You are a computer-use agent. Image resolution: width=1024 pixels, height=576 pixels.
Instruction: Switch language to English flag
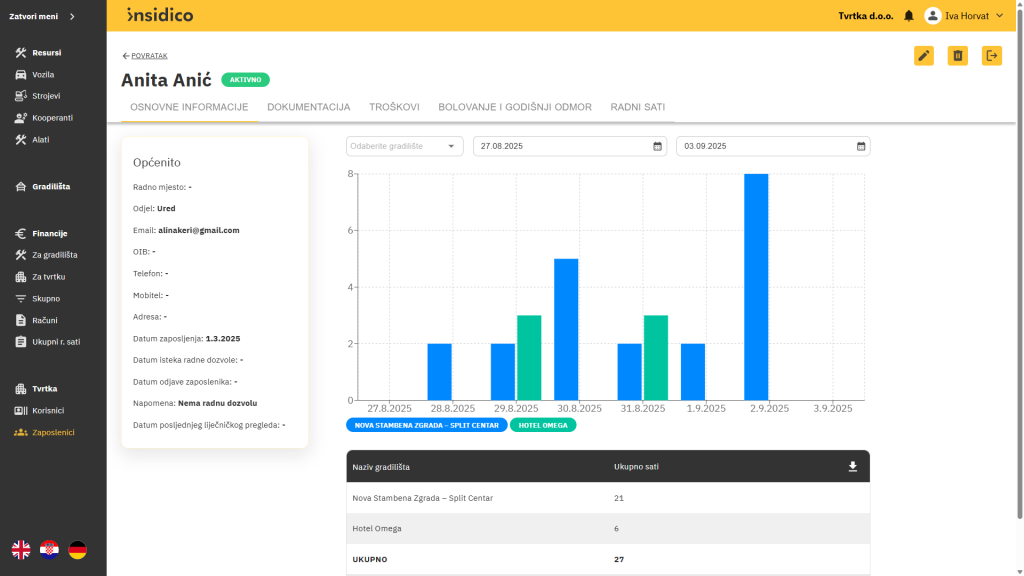(x=21, y=549)
